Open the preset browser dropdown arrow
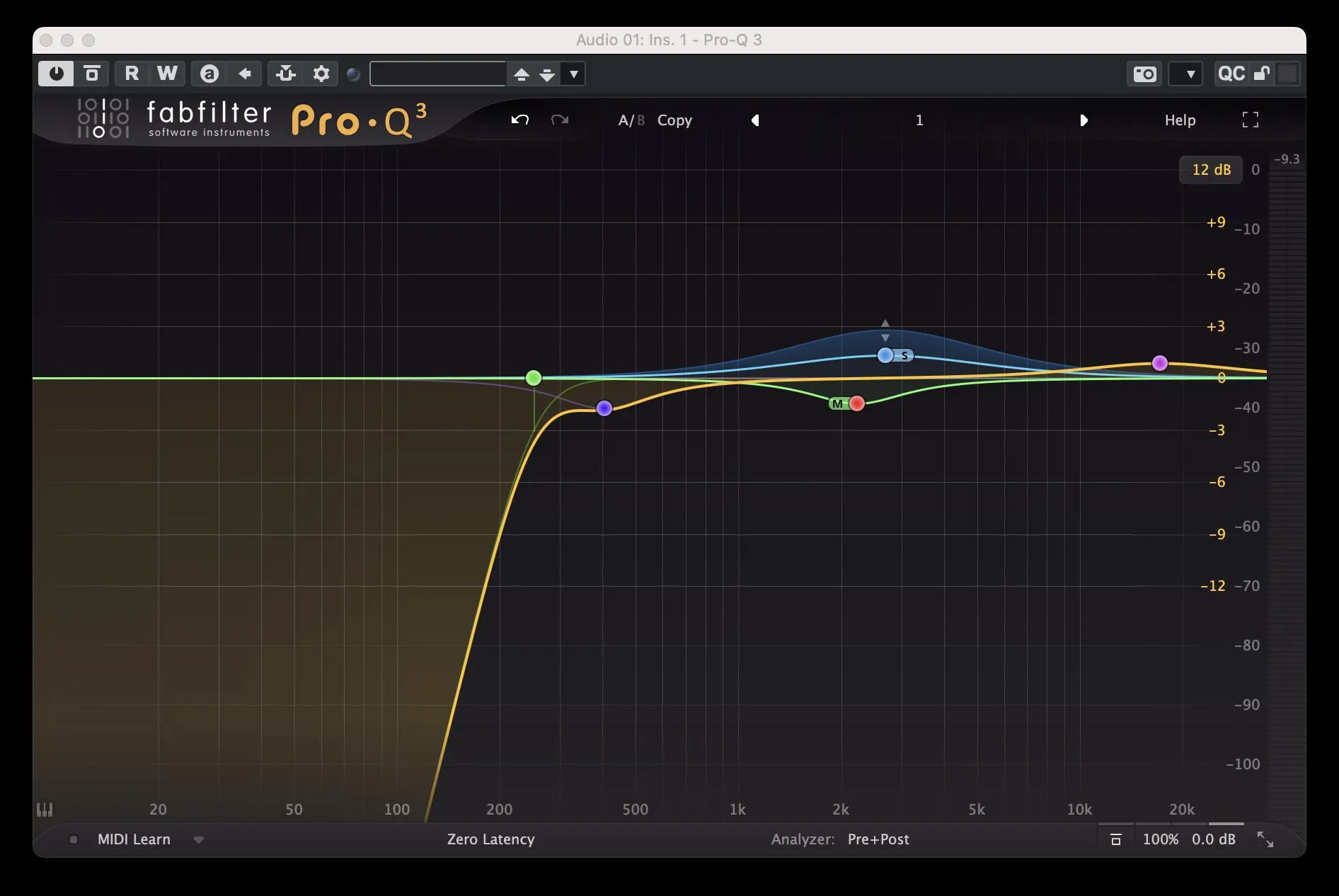Image resolution: width=1339 pixels, height=896 pixels. click(574, 74)
